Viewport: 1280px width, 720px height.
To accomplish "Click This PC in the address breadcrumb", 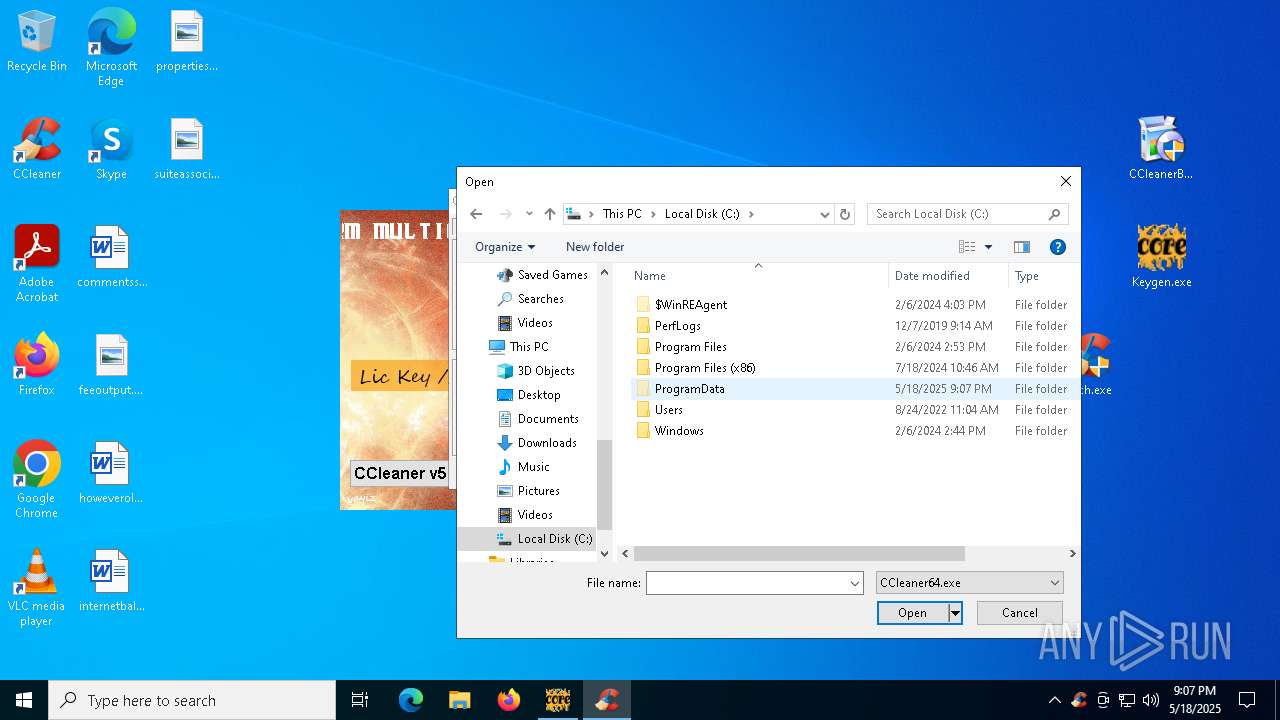I will click(622, 214).
